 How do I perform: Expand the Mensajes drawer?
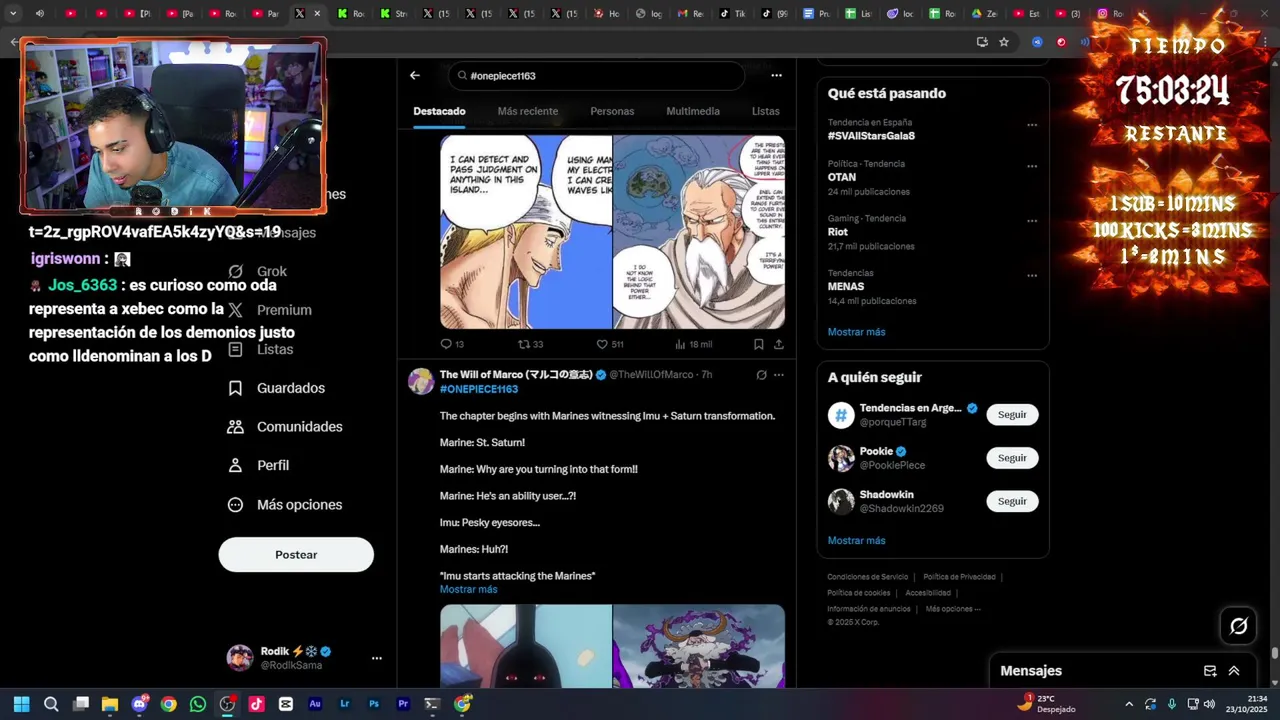(1234, 671)
